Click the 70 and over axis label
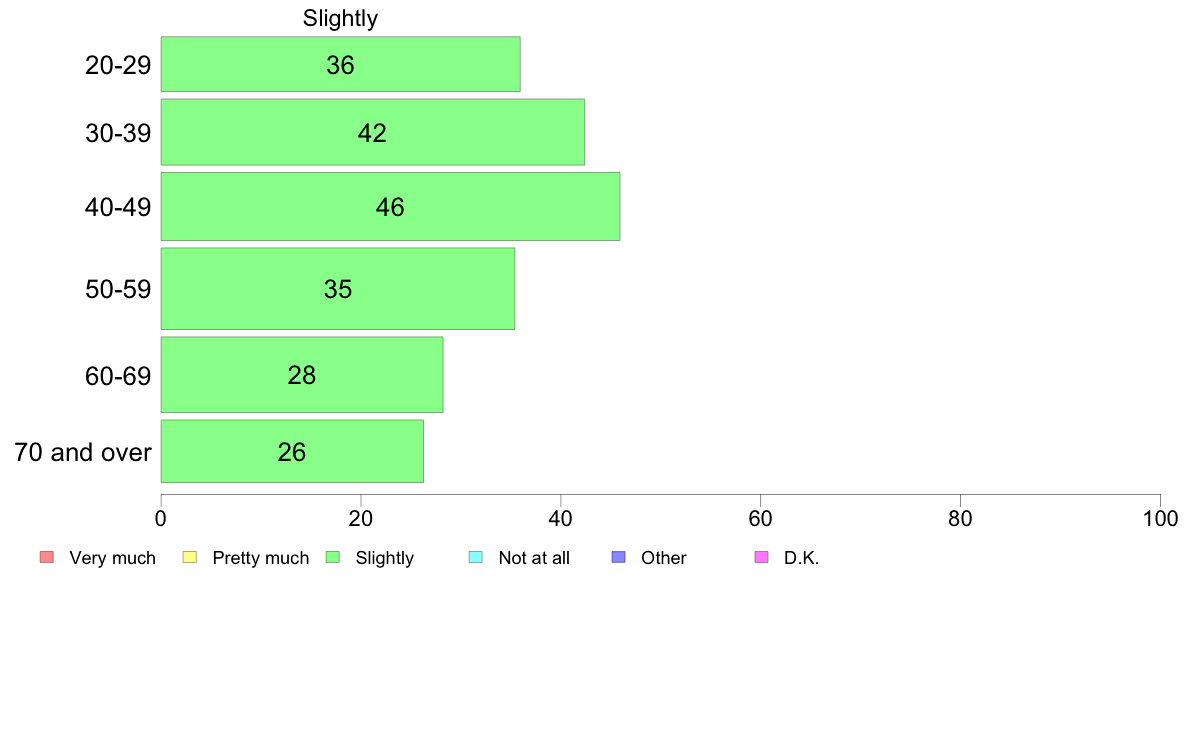This screenshot has width=1188, height=736. click(83, 453)
